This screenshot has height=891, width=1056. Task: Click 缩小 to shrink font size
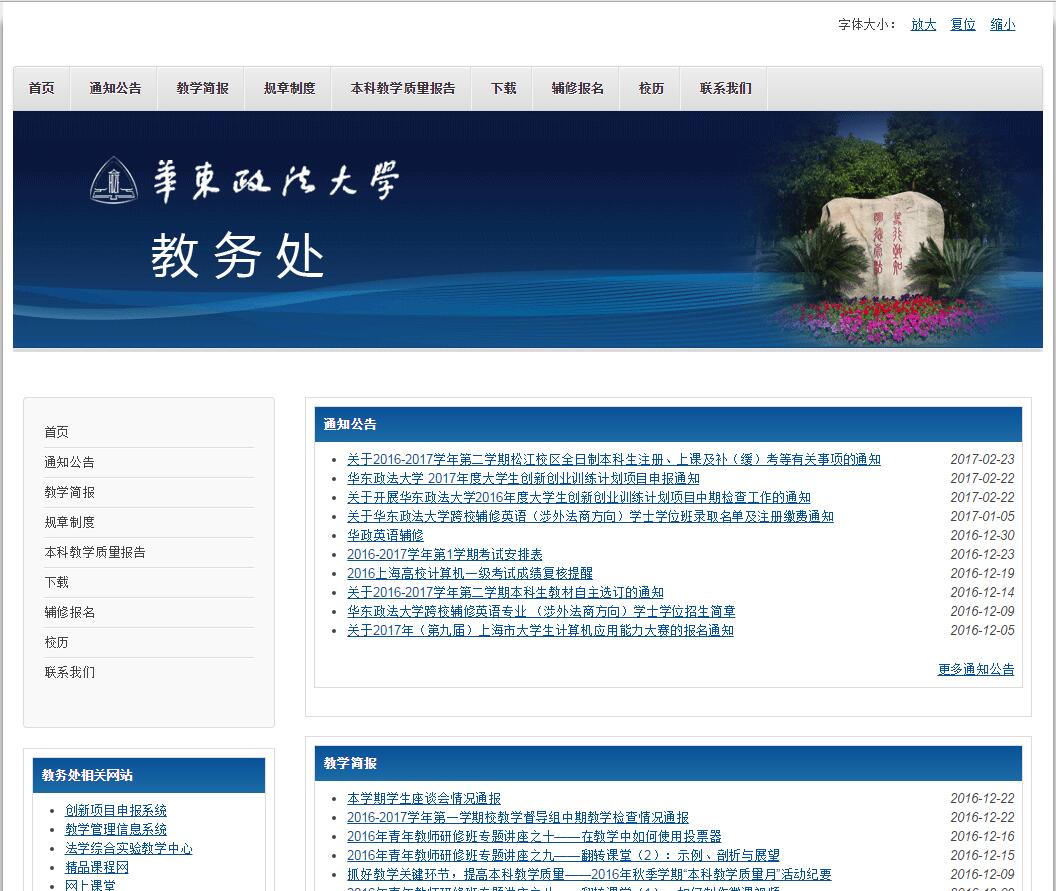[1003, 25]
